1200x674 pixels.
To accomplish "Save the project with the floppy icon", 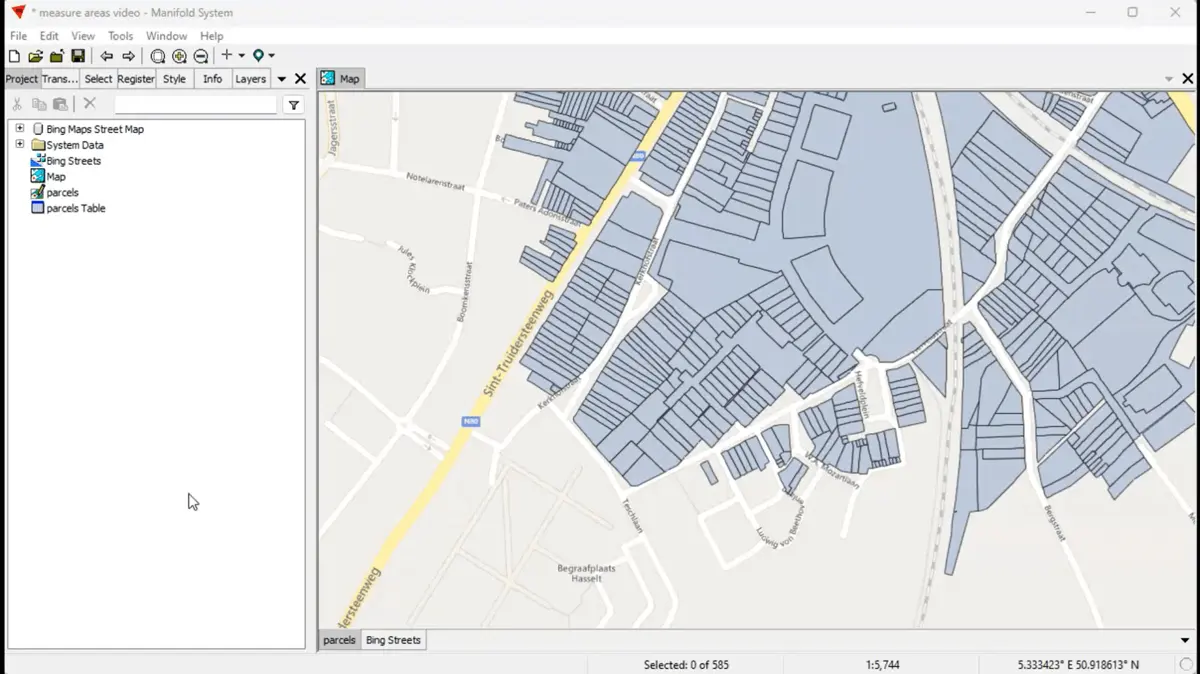I will (x=77, y=56).
